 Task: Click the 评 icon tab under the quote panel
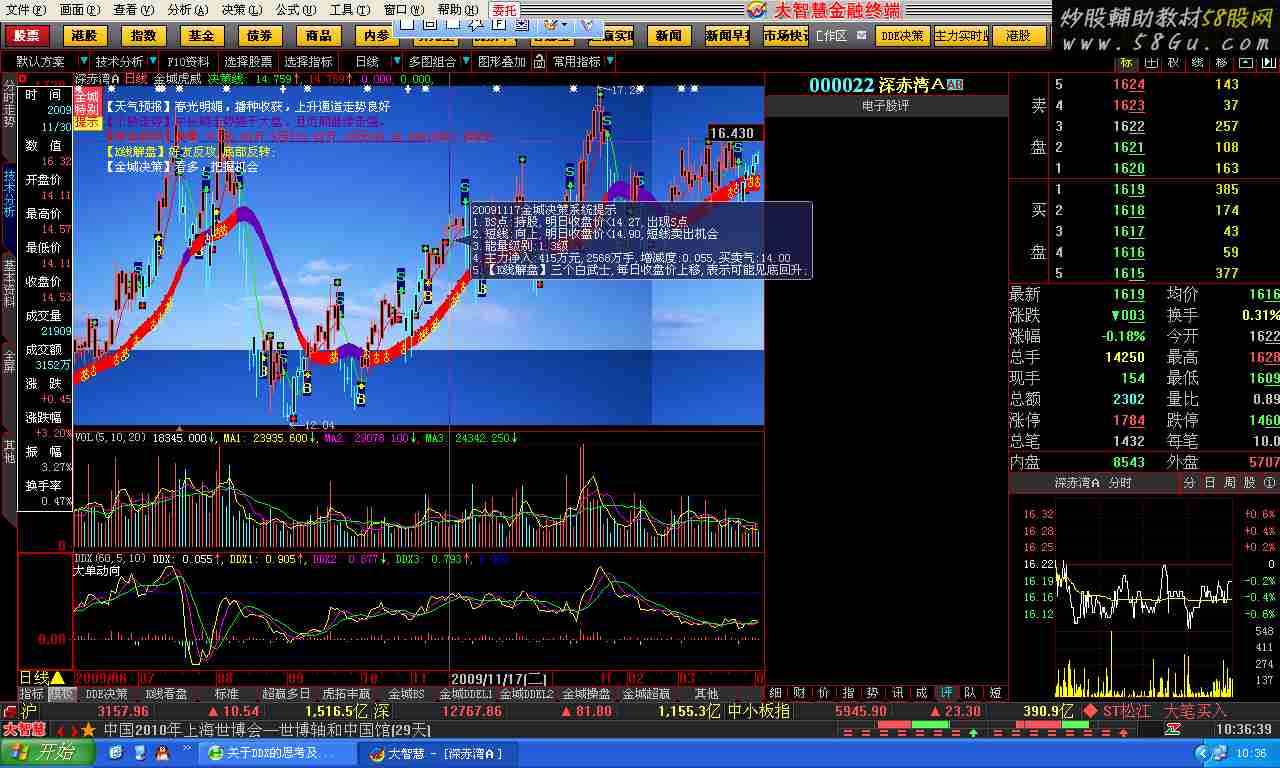[x=946, y=693]
